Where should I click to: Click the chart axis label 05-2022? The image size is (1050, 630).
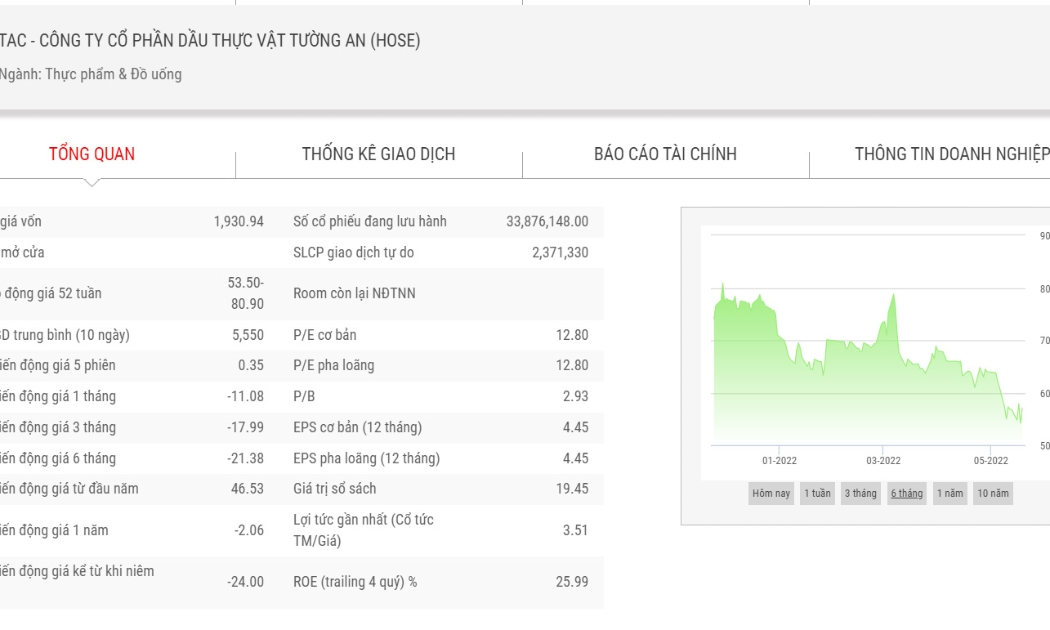[990, 461]
